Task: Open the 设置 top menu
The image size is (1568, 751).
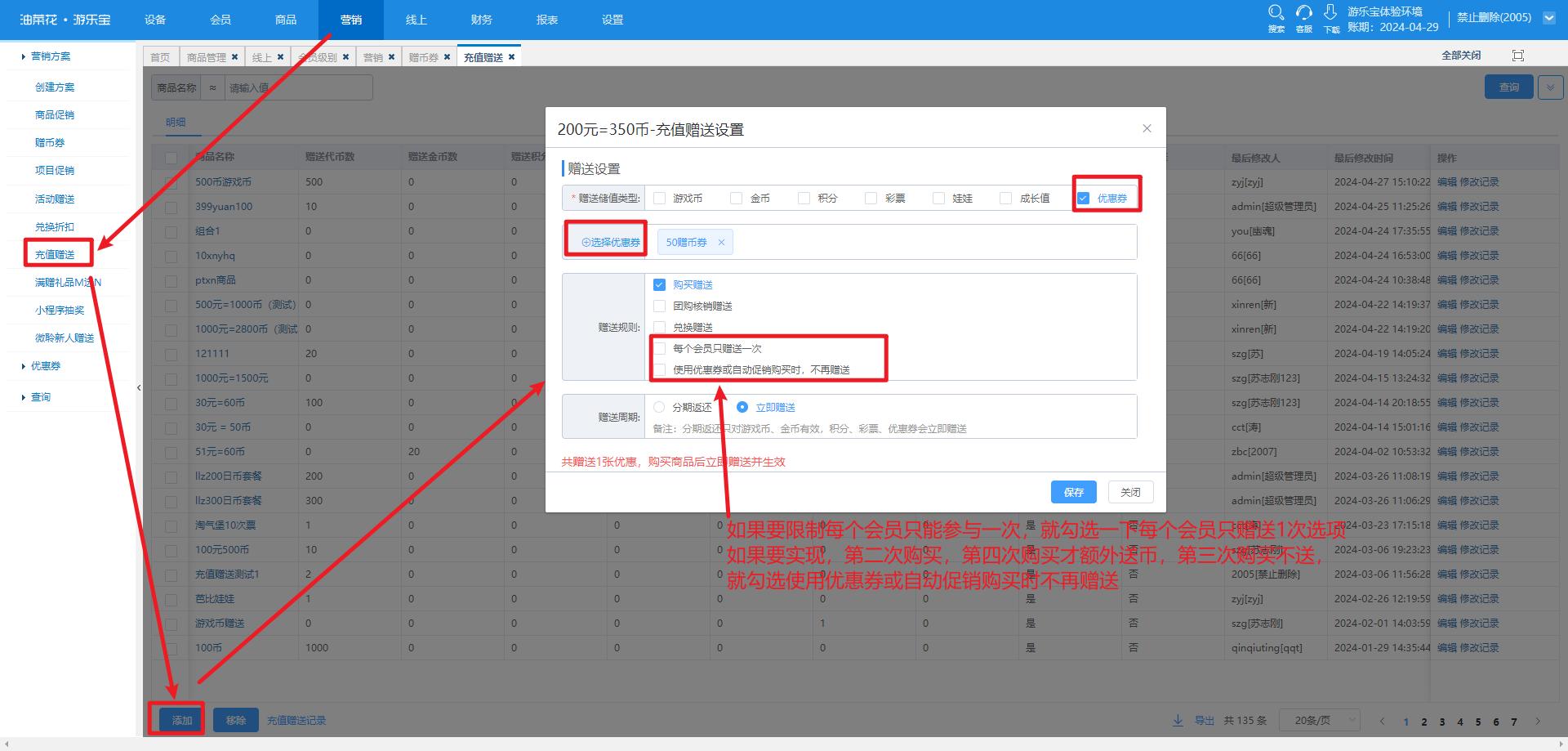Action: pyautogui.click(x=612, y=20)
